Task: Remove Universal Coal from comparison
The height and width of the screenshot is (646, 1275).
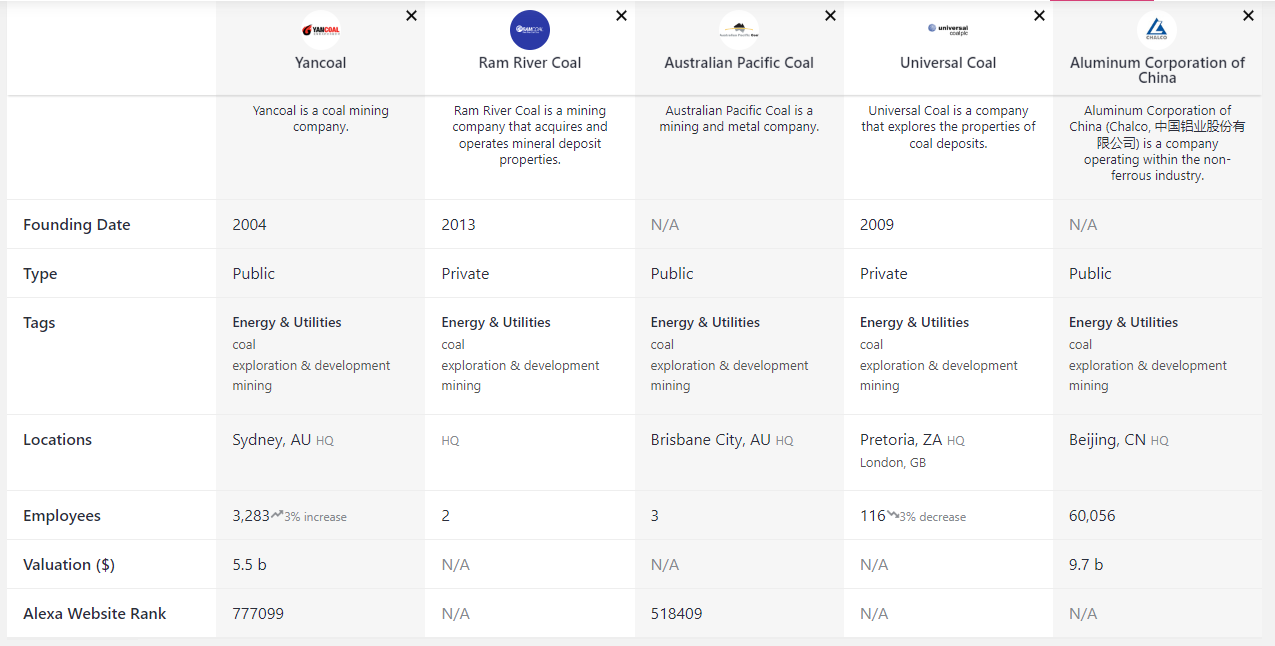Action: click(x=1039, y=16)
